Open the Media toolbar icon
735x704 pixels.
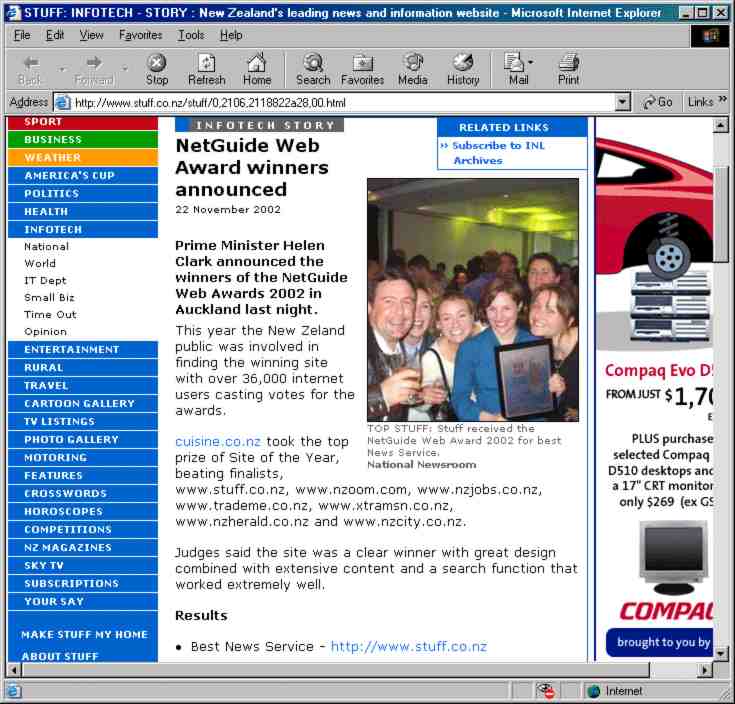pos(412,68)
